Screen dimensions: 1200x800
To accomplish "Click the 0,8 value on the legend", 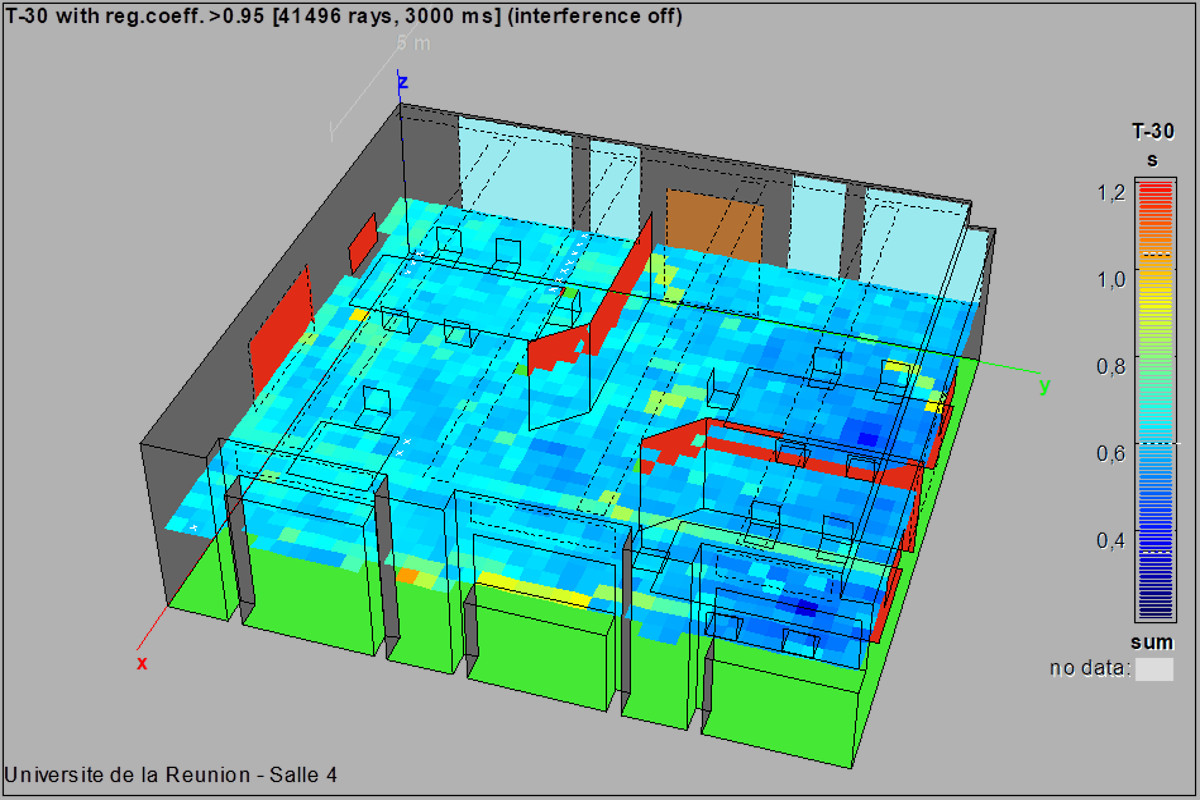I will point(1112,366).
